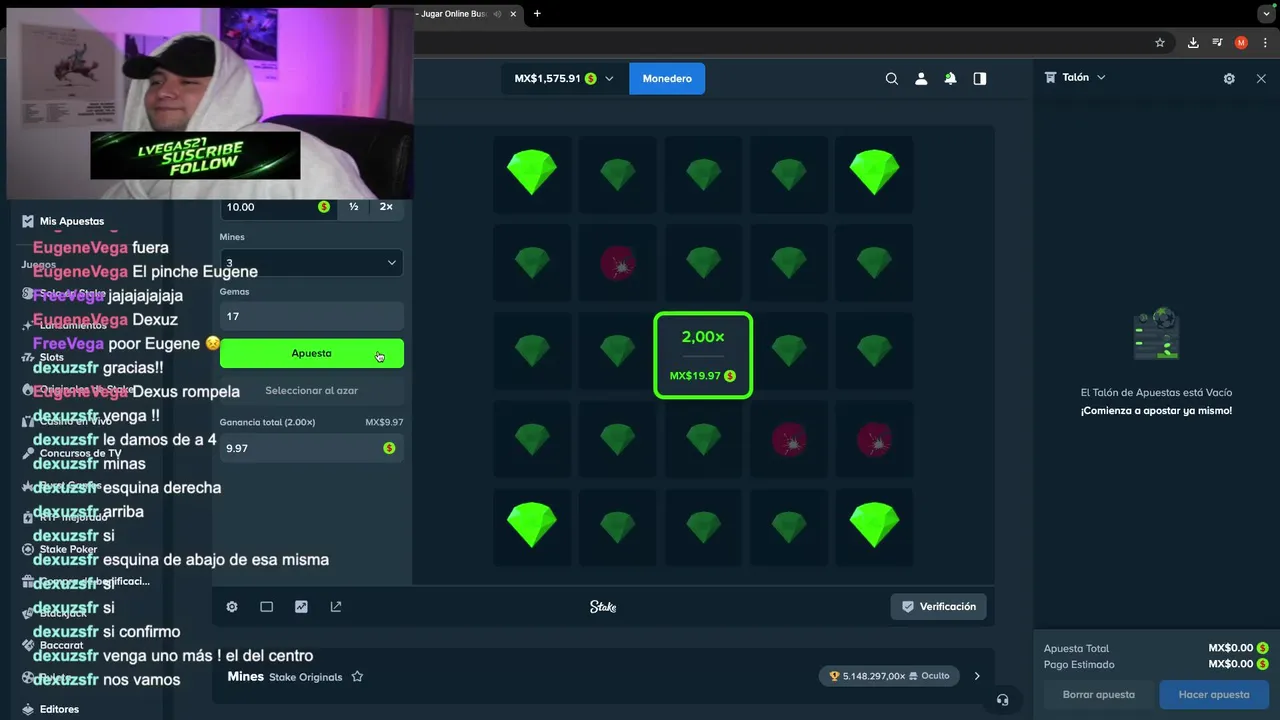Open Slots in the sidebar

52,357
